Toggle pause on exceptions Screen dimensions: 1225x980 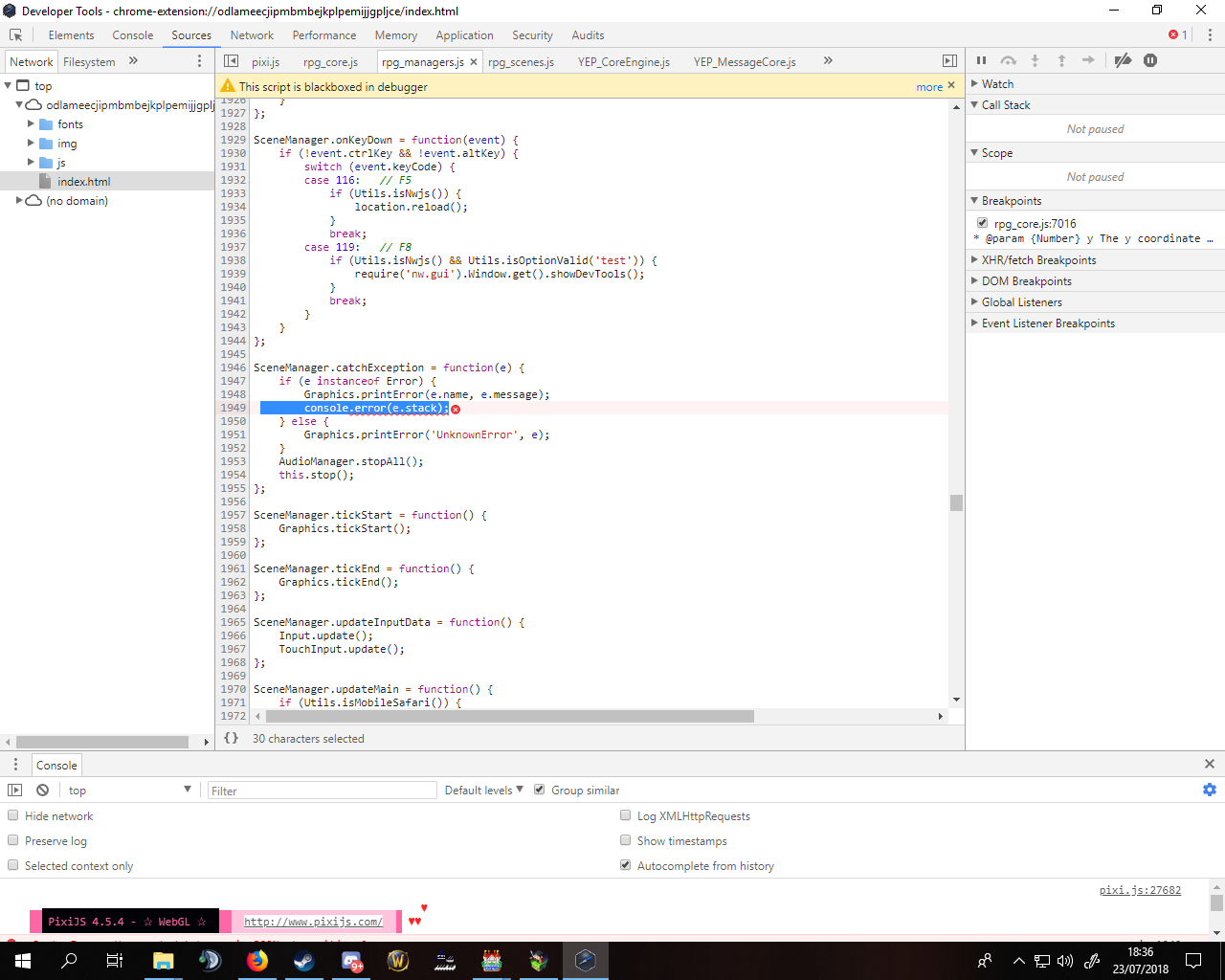tap(1150, 60)
